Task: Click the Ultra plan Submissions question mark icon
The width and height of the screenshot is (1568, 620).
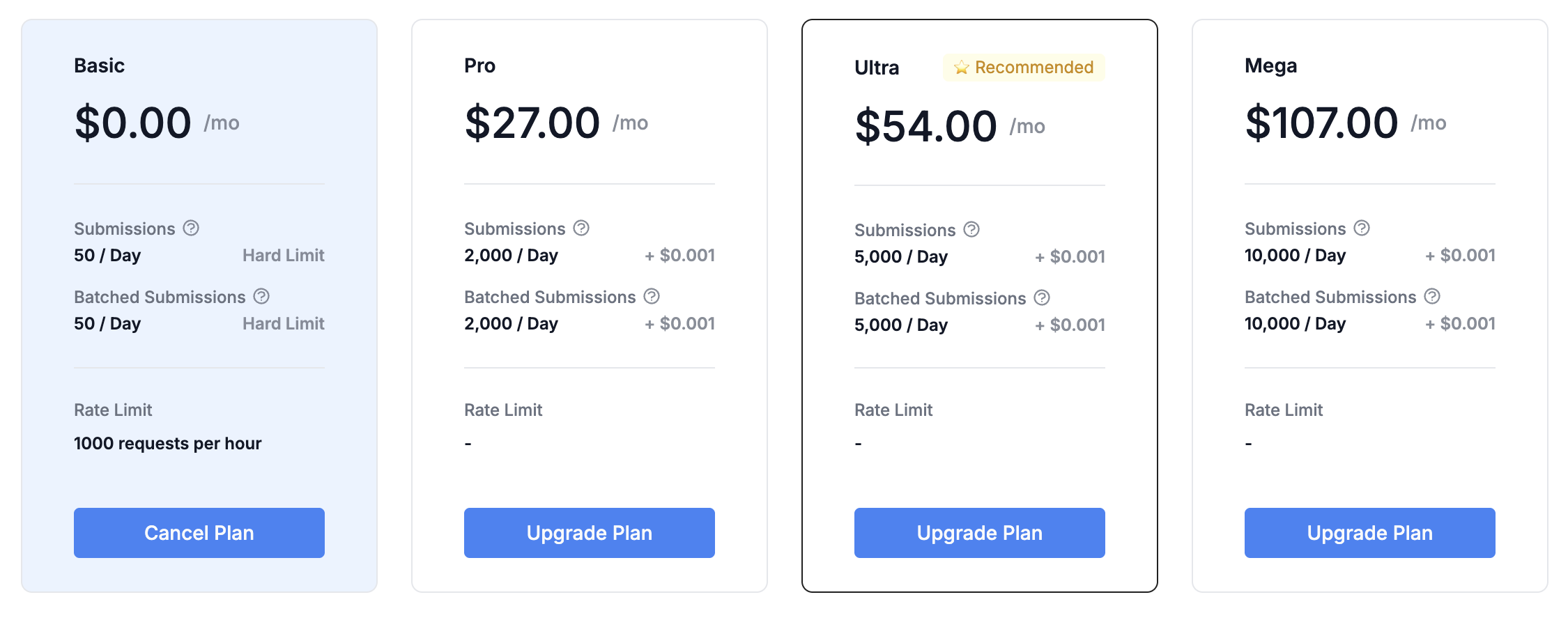Action: pyautogui.click(x=971, y=229)
